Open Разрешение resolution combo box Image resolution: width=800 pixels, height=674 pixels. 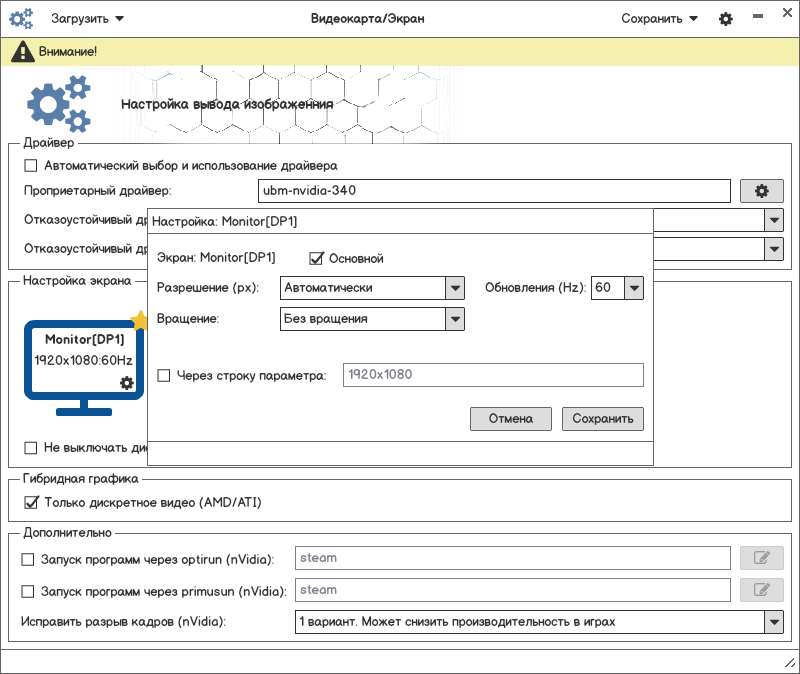pyautogui.click(x=372, y=288)
